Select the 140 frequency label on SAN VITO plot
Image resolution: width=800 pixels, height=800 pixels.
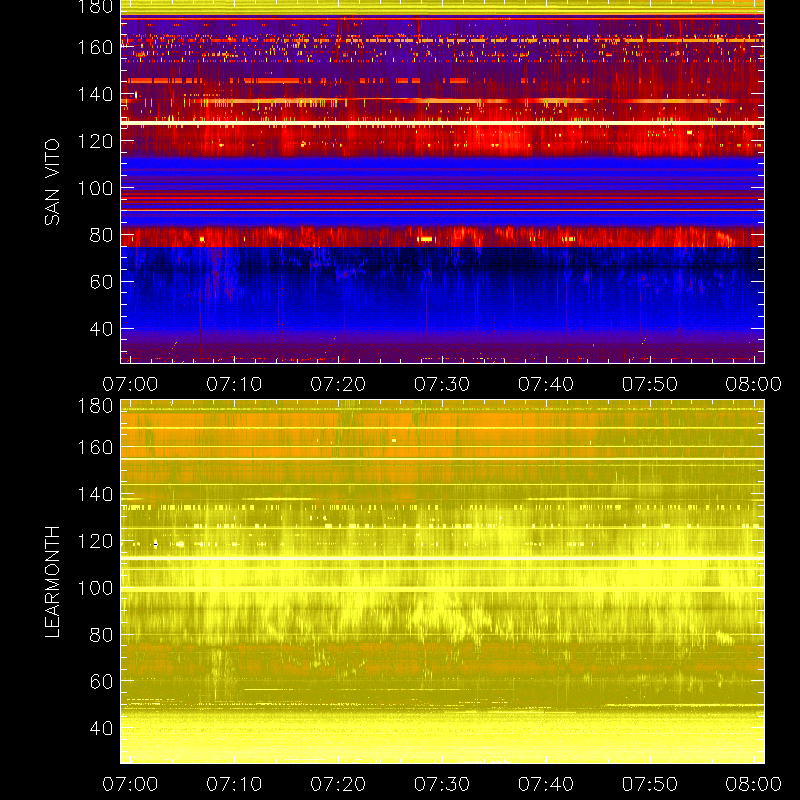[95, 94]
